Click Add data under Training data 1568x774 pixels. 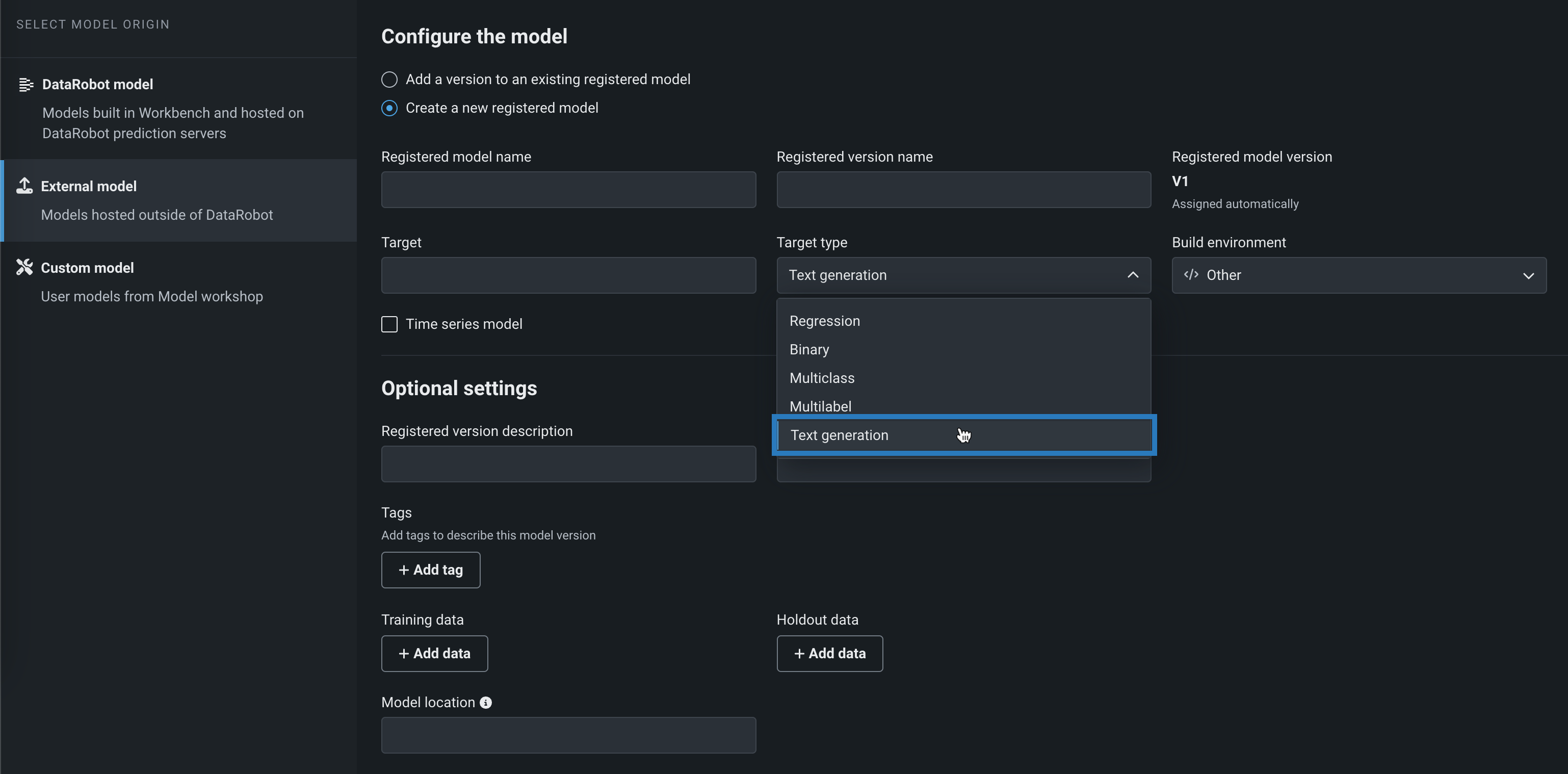434,654
